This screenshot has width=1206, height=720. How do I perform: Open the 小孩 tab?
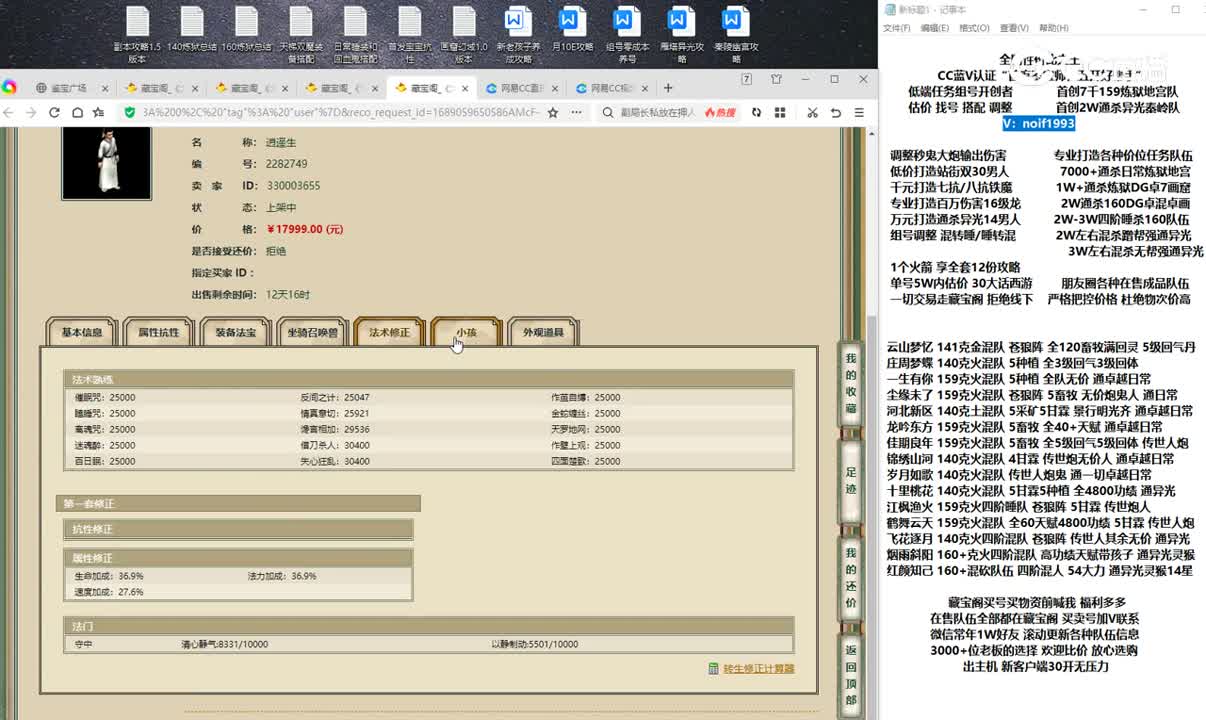coord(466,332)
